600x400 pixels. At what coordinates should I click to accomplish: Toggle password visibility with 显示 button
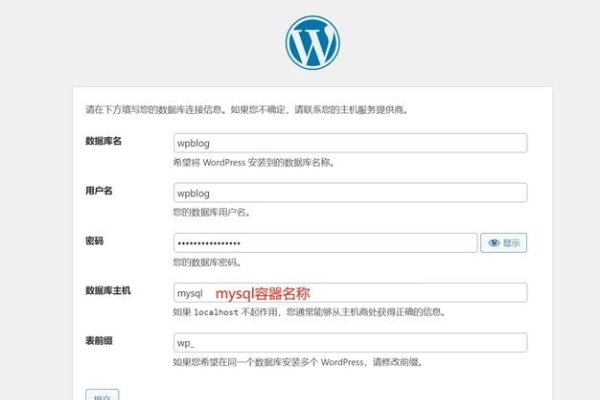(x=504, y=243)
